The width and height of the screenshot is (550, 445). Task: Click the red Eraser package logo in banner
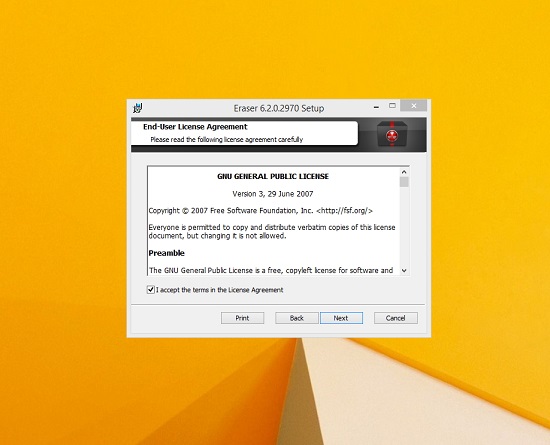pyautogui.click(x=392, y=135)
